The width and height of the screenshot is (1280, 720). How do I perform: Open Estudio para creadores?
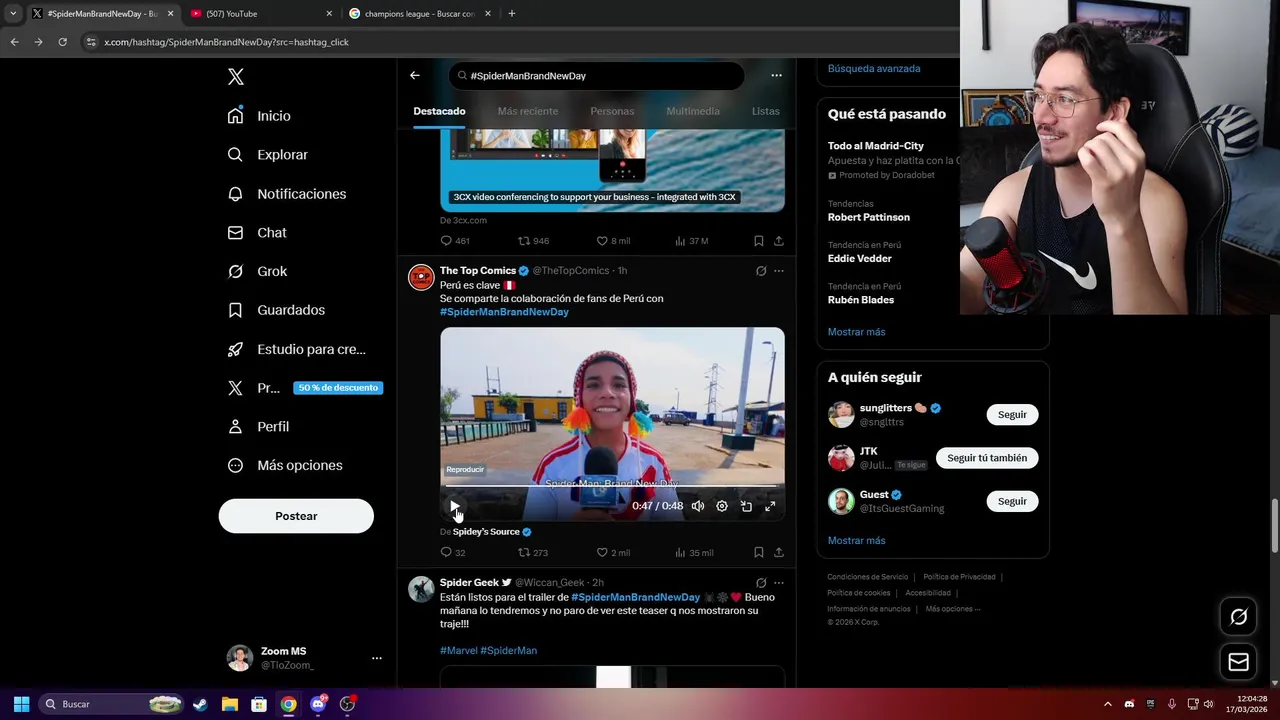[x=296, y=349]
